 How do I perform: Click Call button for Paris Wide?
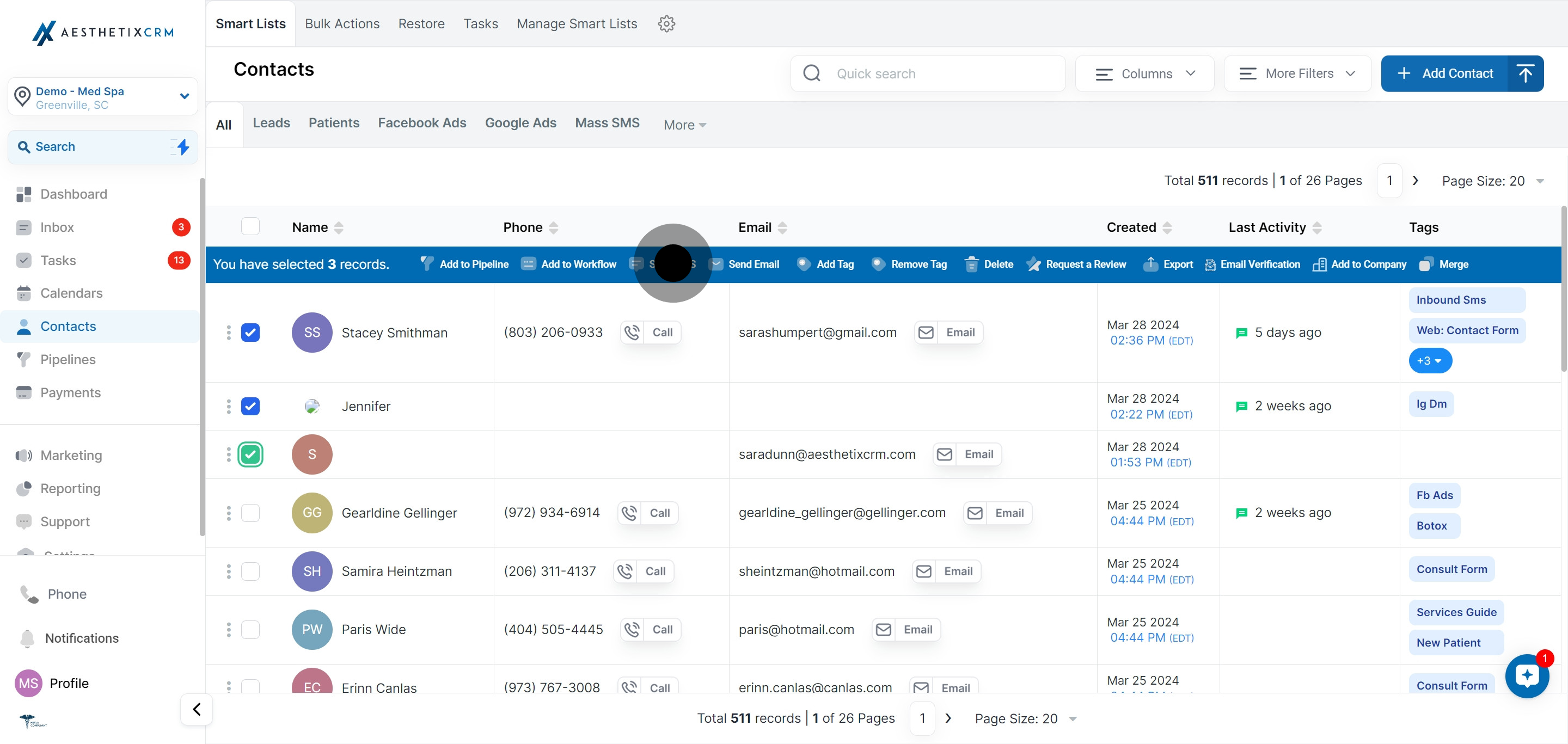[x=651, y=630]
